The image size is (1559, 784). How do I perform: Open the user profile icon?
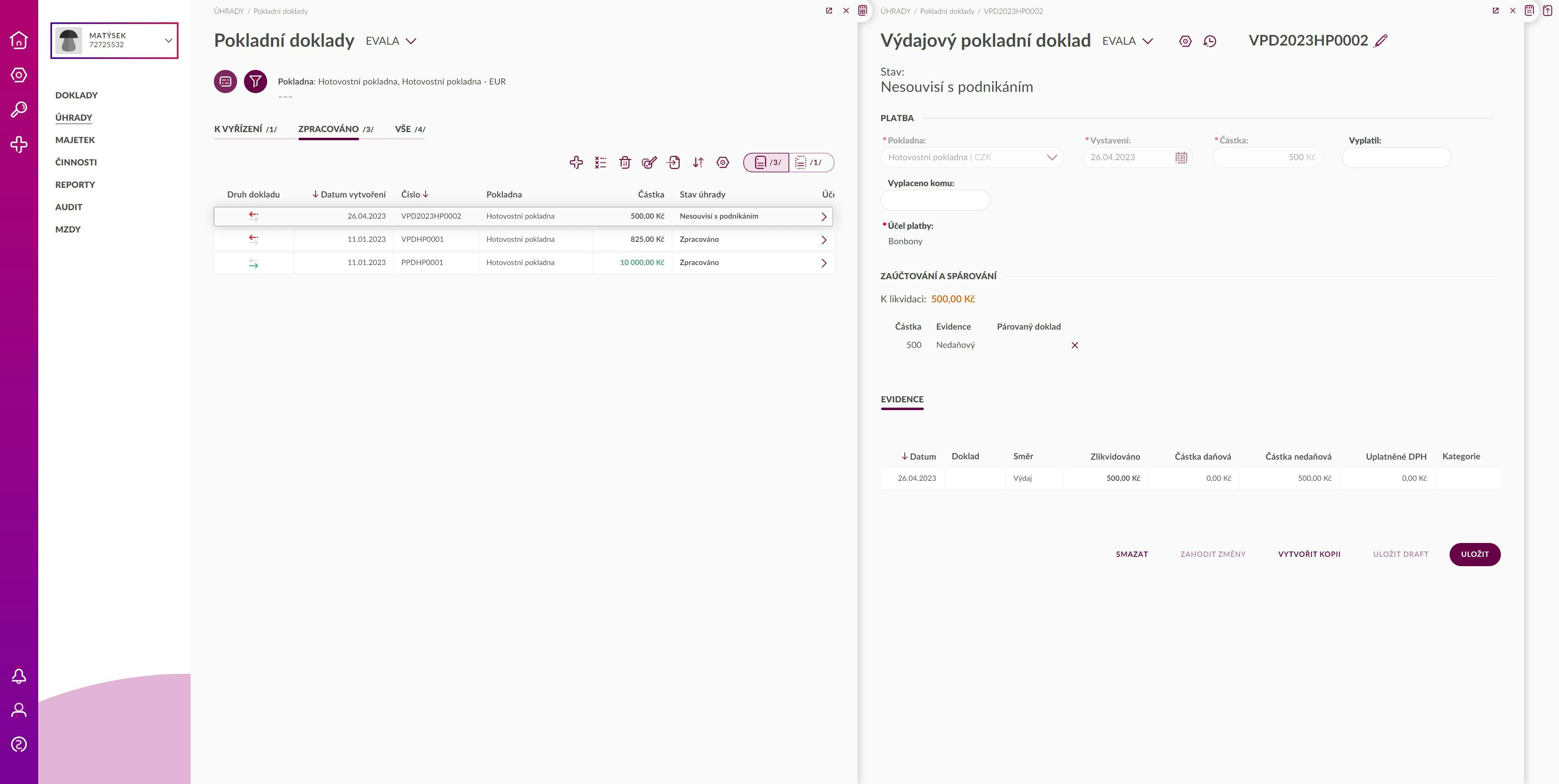tap(19, 710)
